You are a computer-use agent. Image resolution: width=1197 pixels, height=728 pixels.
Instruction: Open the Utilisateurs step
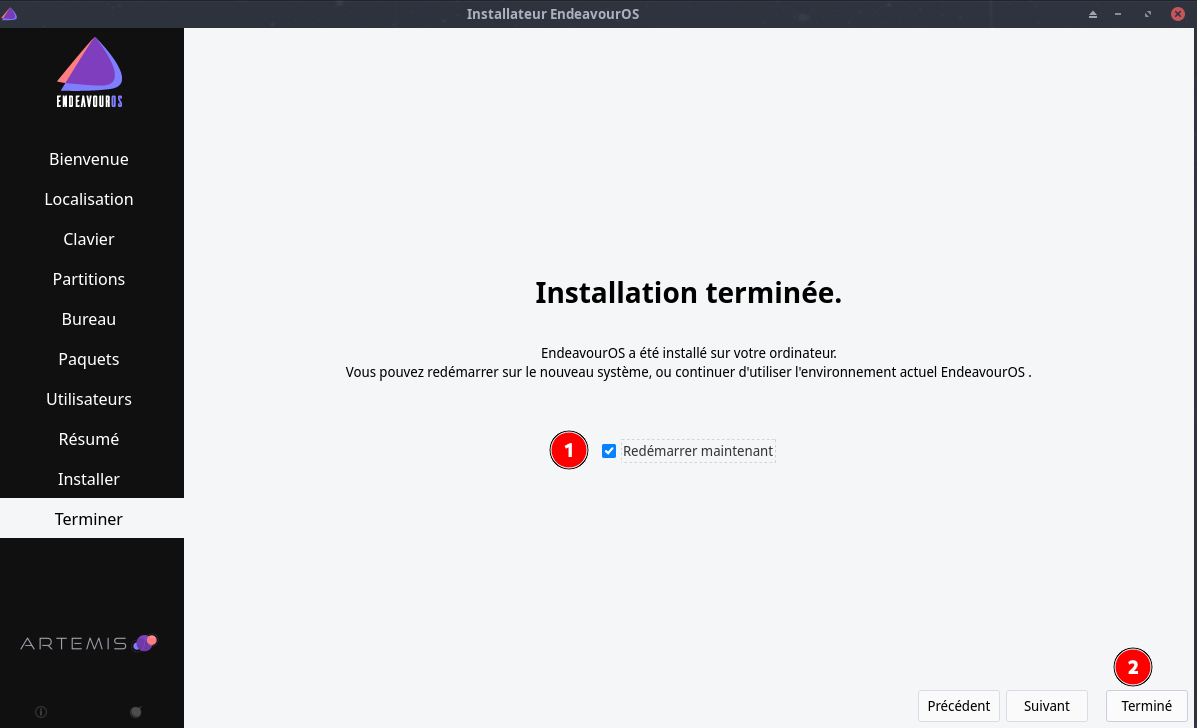point(89,399)
